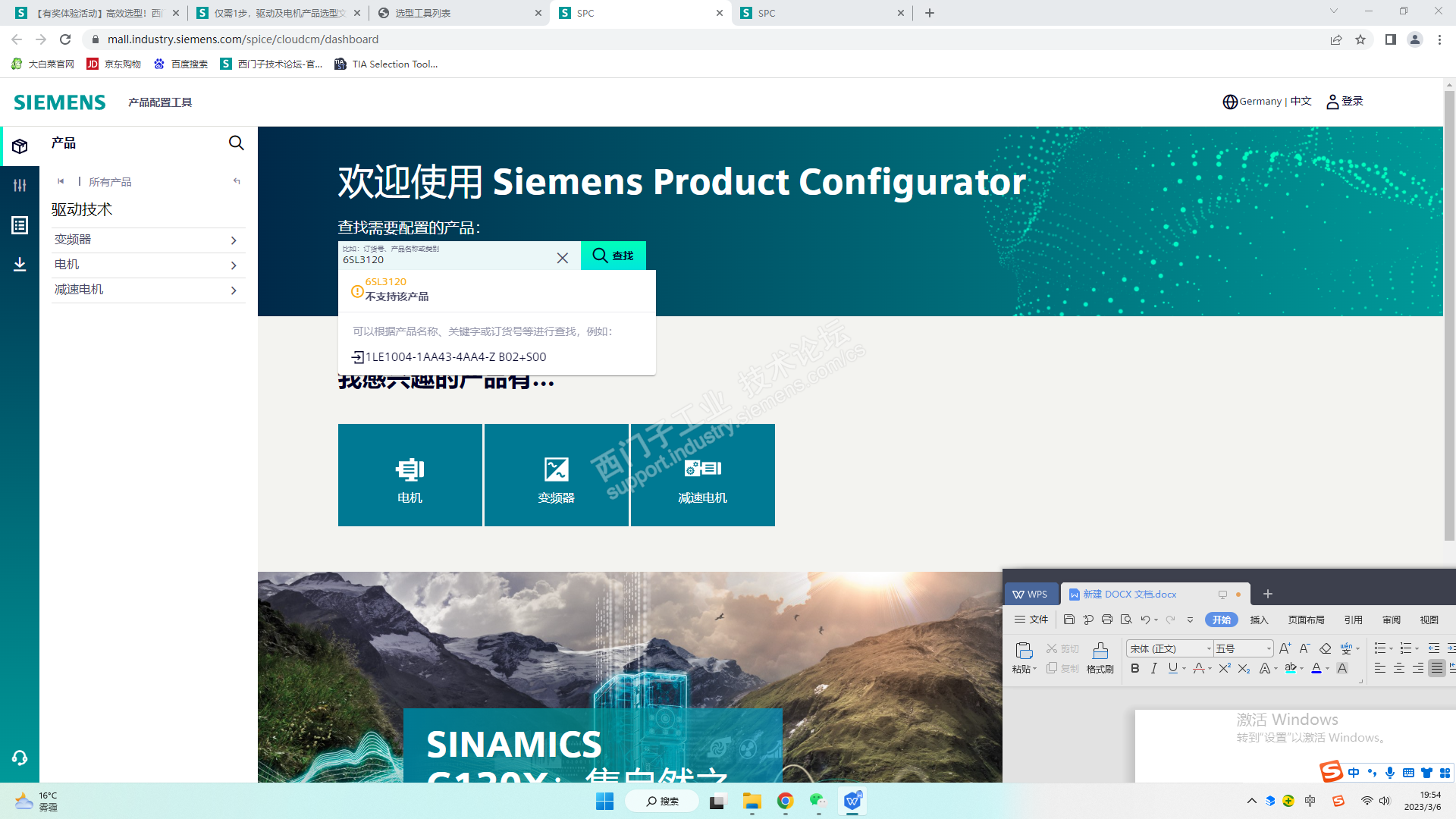Open the 五号 font size dropdown
The height and width of the screenshot is (819, 1456).
[x=1269, y=648]
